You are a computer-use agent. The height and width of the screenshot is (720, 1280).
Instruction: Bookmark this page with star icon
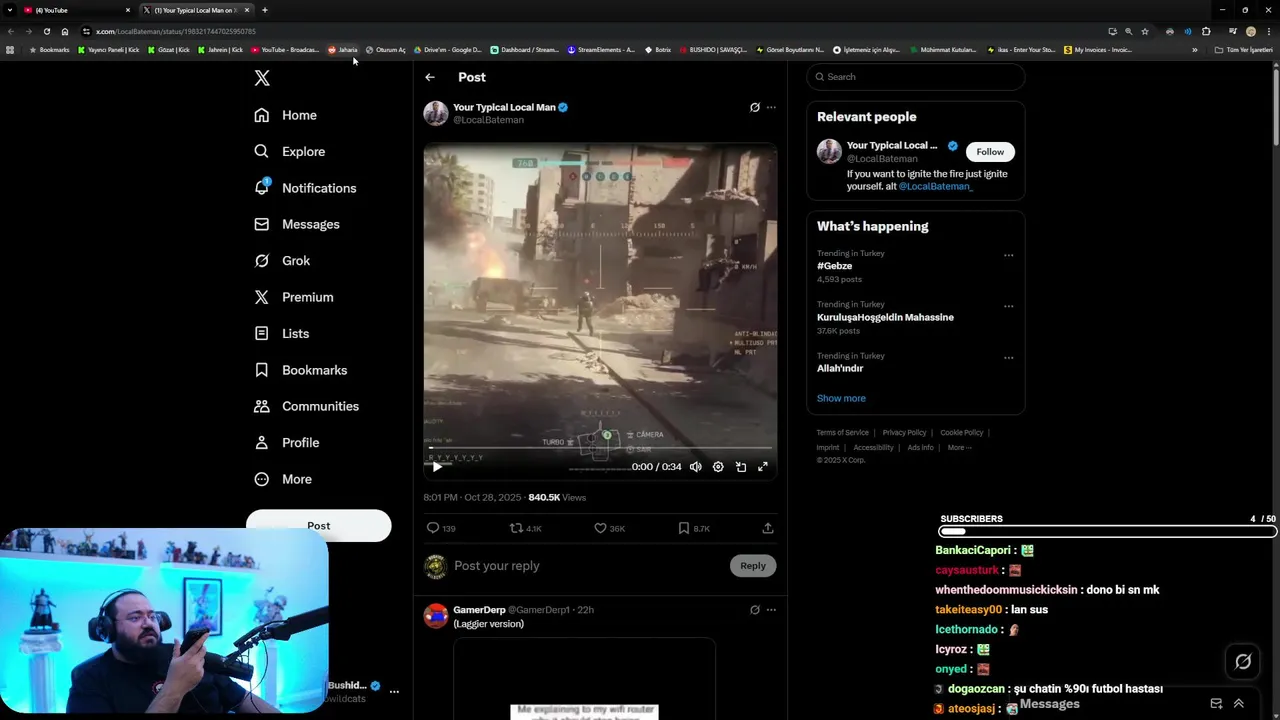coord(1145,31)
